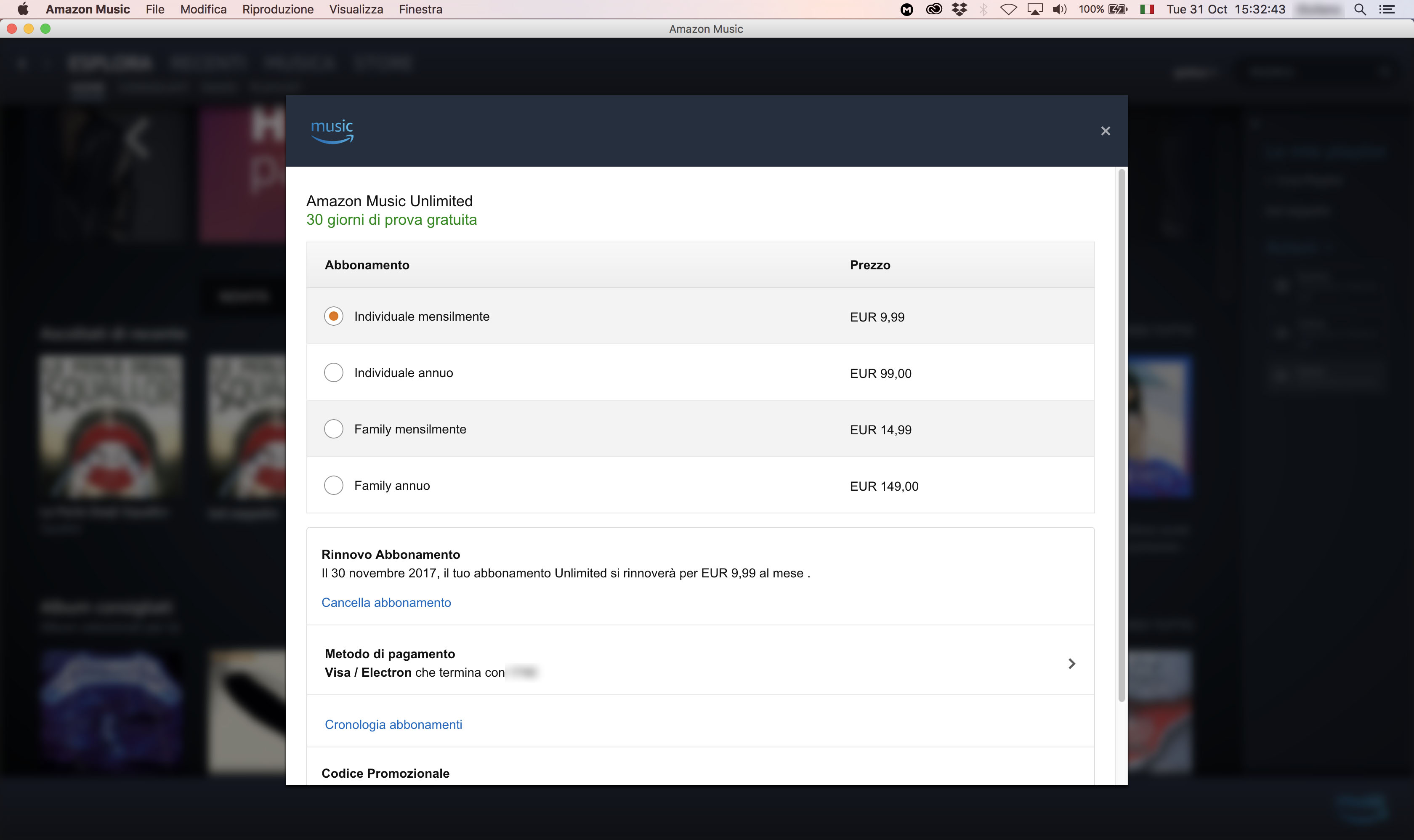
Task: Click the Metodo di pagamento label
Action: 390,654
